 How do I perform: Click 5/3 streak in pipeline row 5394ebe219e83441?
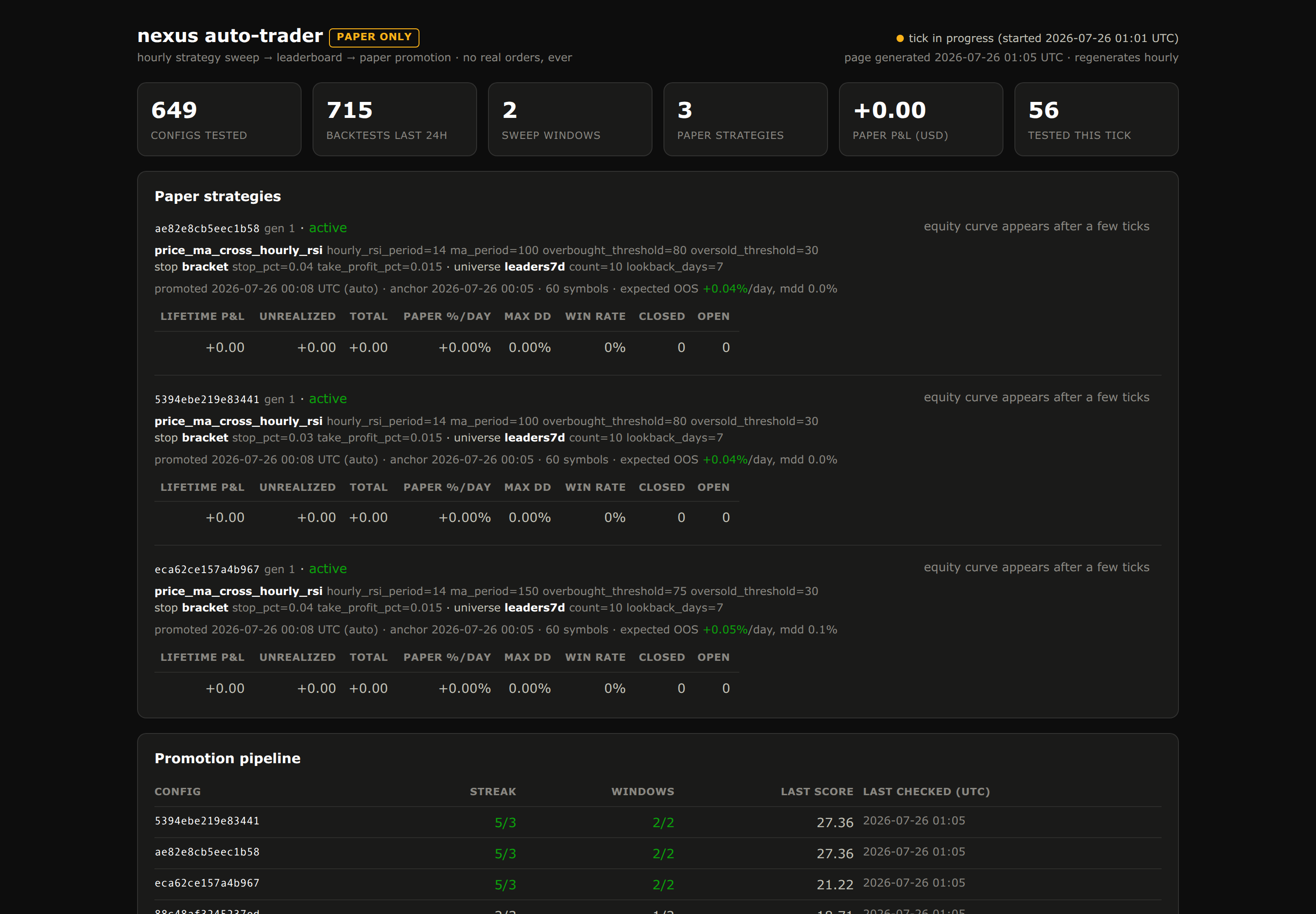point(505,823)
